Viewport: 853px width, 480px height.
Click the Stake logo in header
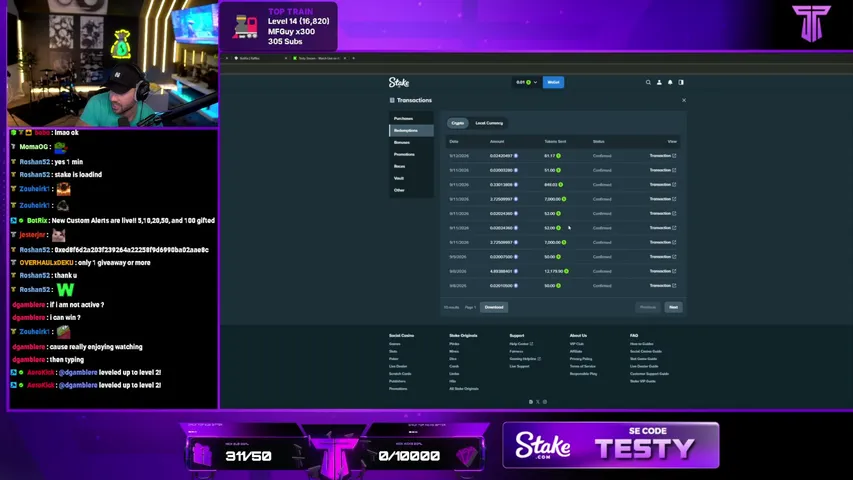pos(399,82)
